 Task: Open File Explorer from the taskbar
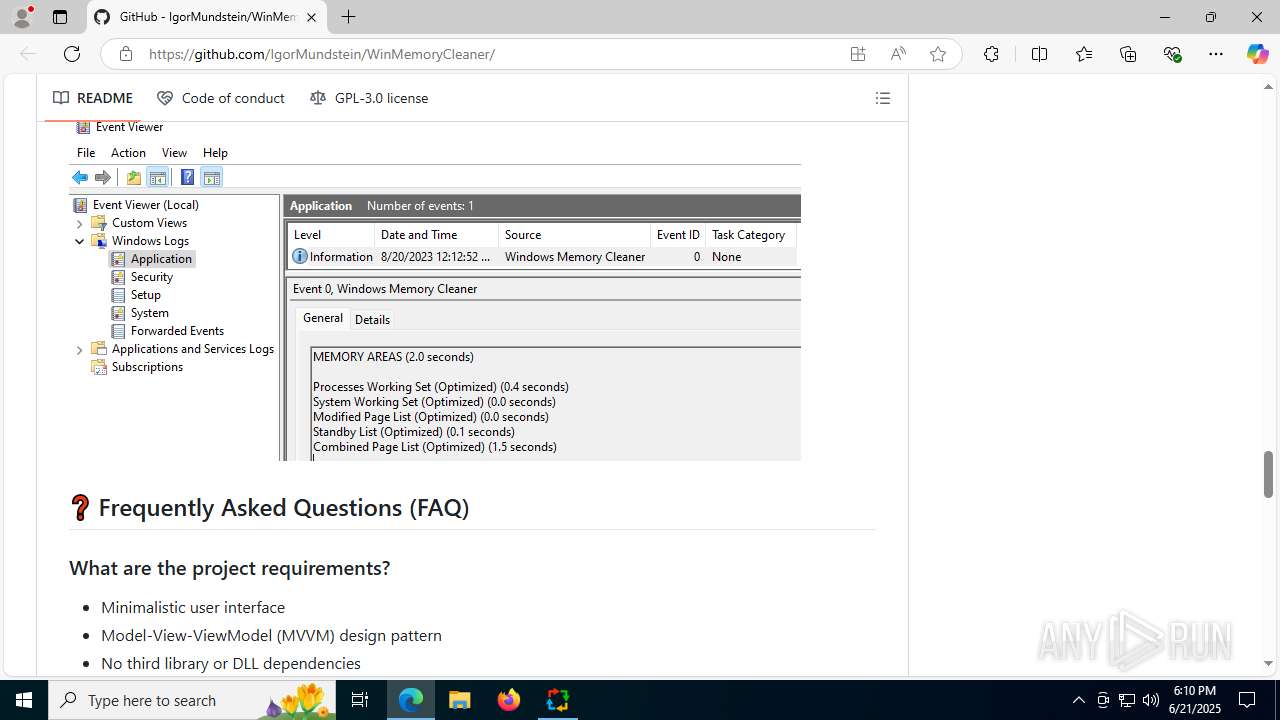point(460,700)
